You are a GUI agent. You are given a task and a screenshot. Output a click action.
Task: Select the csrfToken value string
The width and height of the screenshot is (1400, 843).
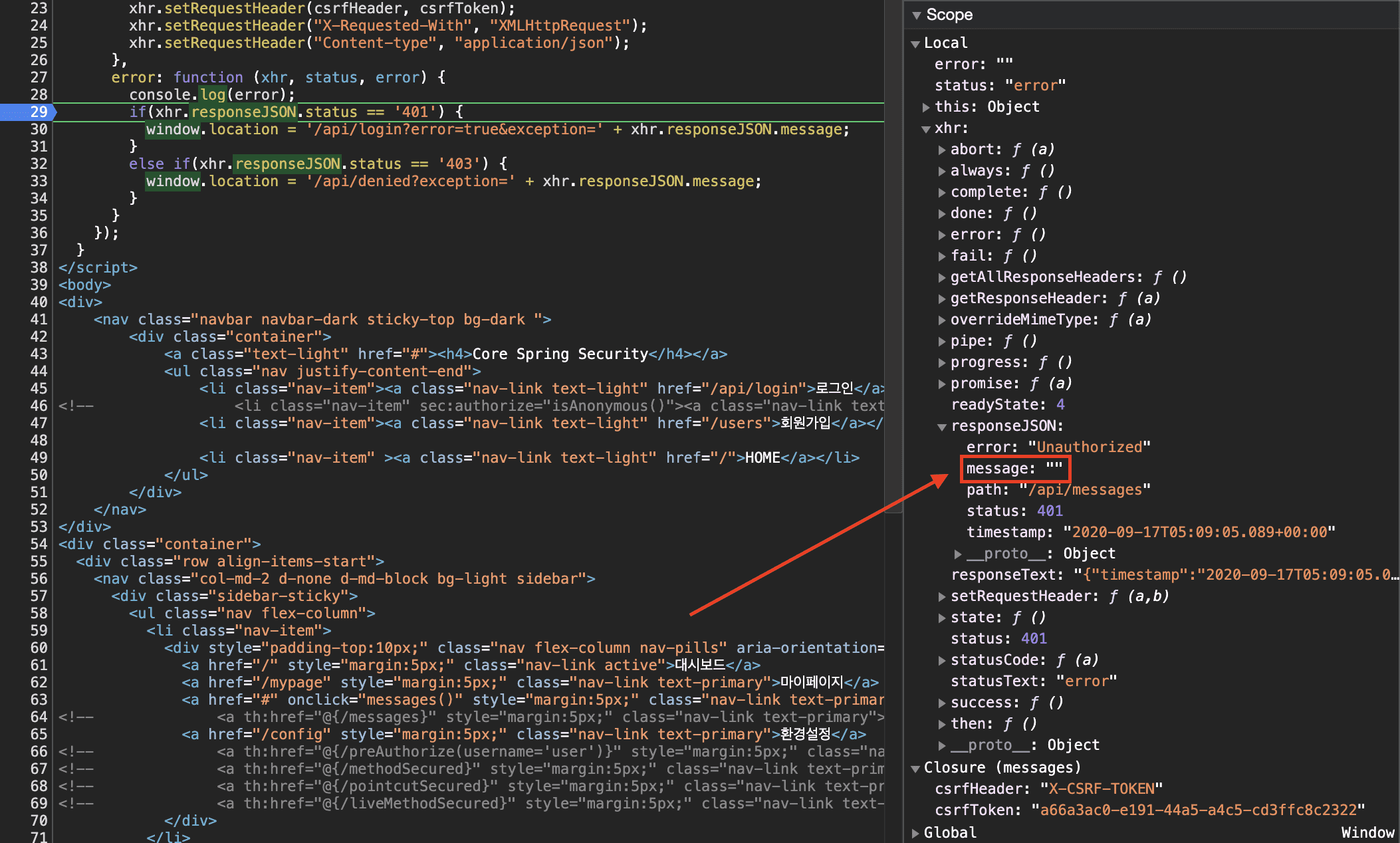[x=1197, y=810]
